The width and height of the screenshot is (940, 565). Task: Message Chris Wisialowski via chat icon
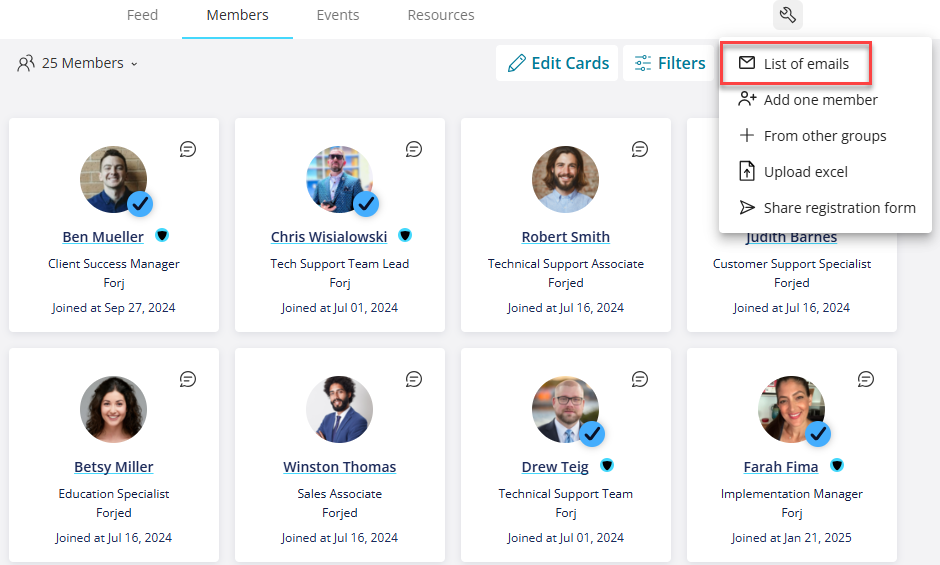(414, 149)
